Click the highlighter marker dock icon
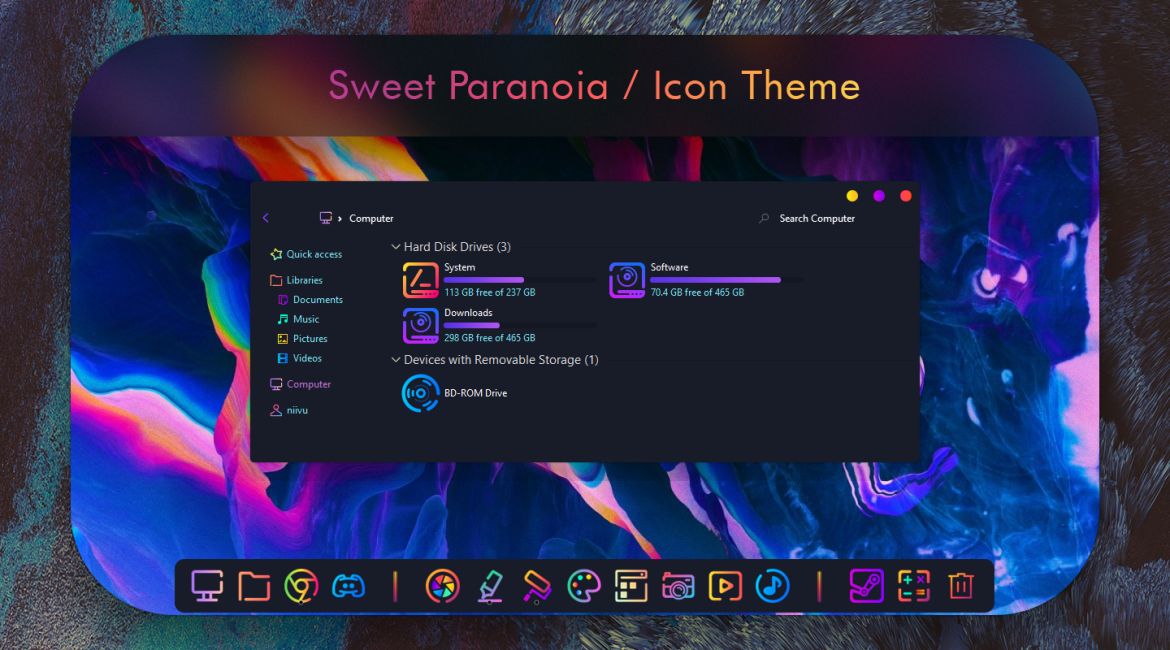Image resolution: width=1170 pixels, height=650 pixels. coord(489,586)
